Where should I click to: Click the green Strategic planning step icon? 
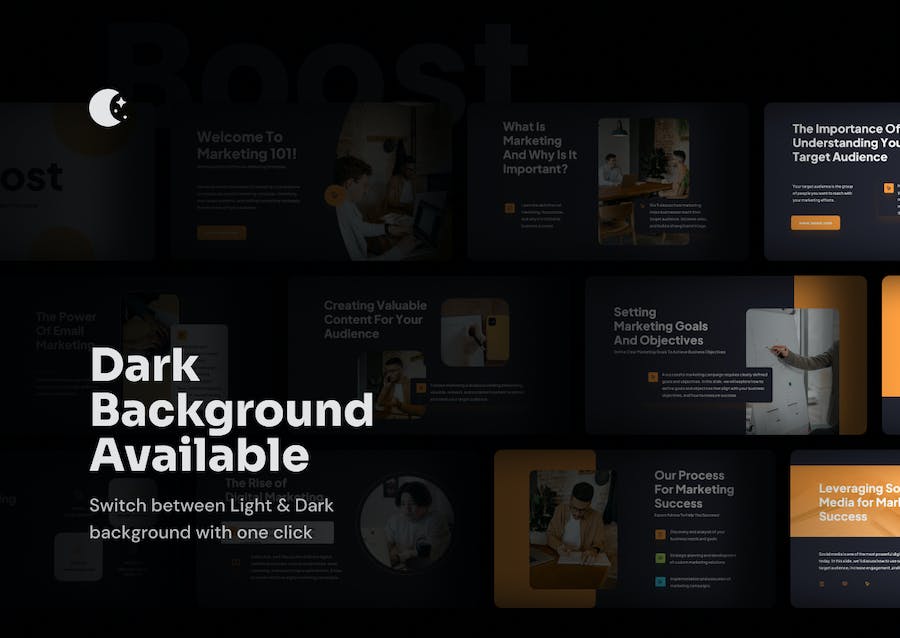(x=660, y=559)
